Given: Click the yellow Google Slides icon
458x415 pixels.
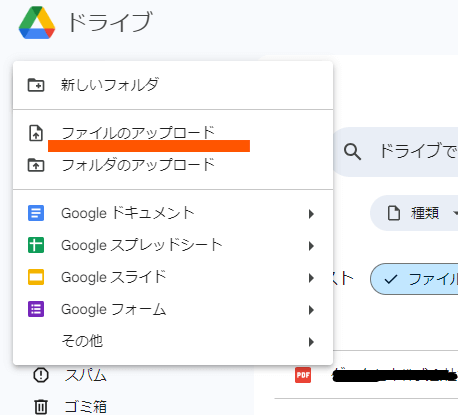Looking at the screenshot, I should pos(36,277).
